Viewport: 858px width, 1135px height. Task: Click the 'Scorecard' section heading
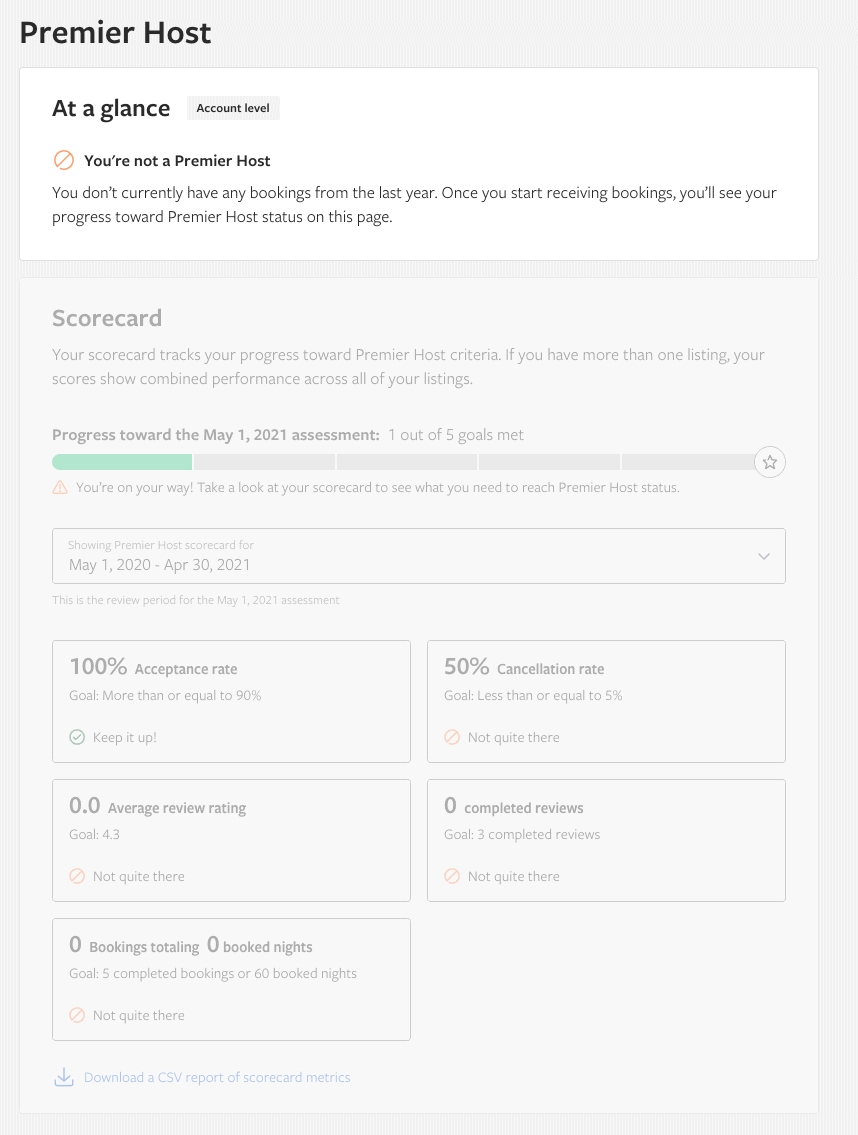point(107,318)
